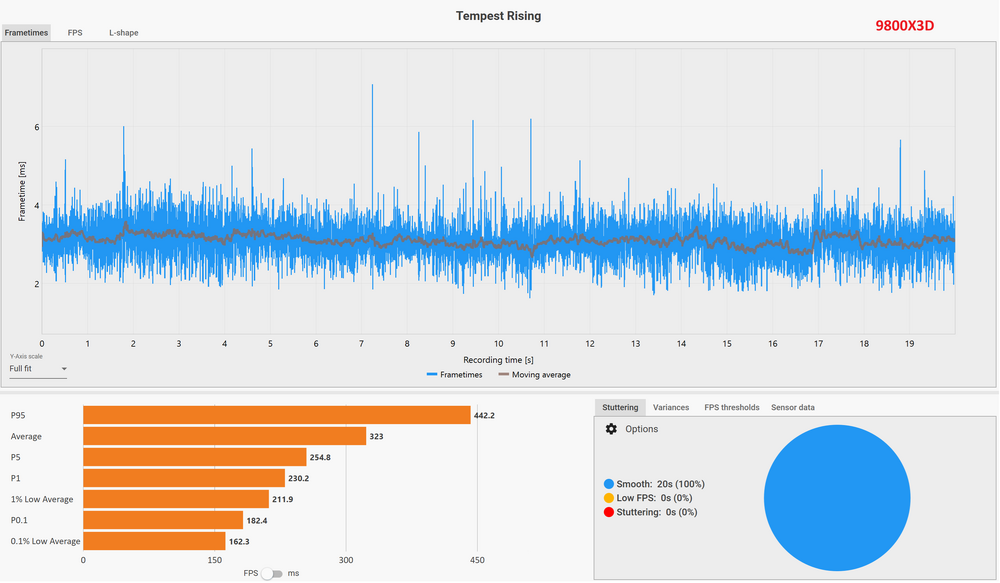Open the Y-Axis scale Full fit dropdown
Screen dimensions: 1000x583
point(38,369)
